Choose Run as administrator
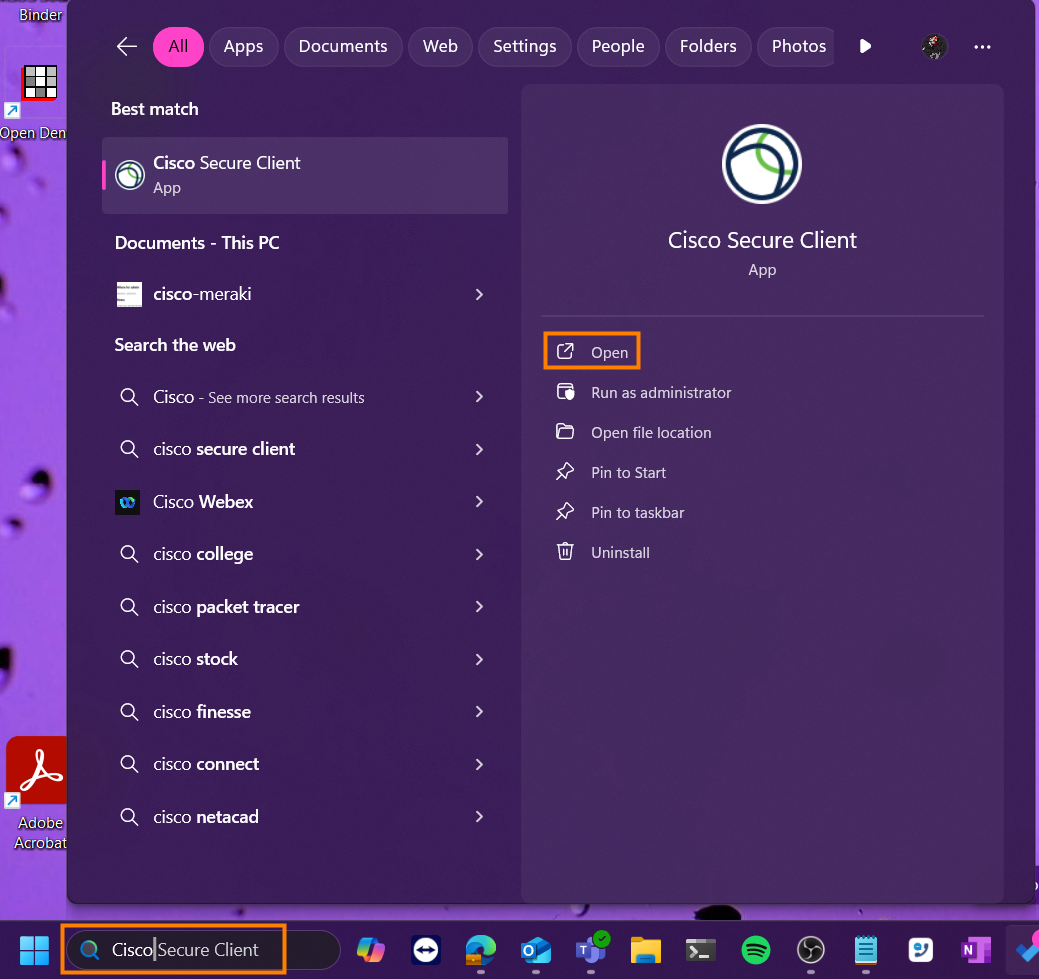The width and height of the screenshot is (1039, 979). pos(644,392)
